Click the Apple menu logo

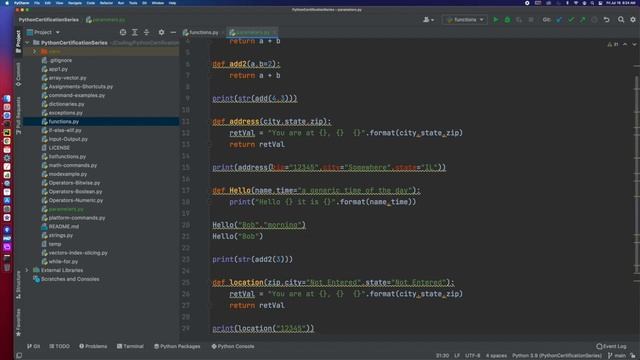pos(7,3)
